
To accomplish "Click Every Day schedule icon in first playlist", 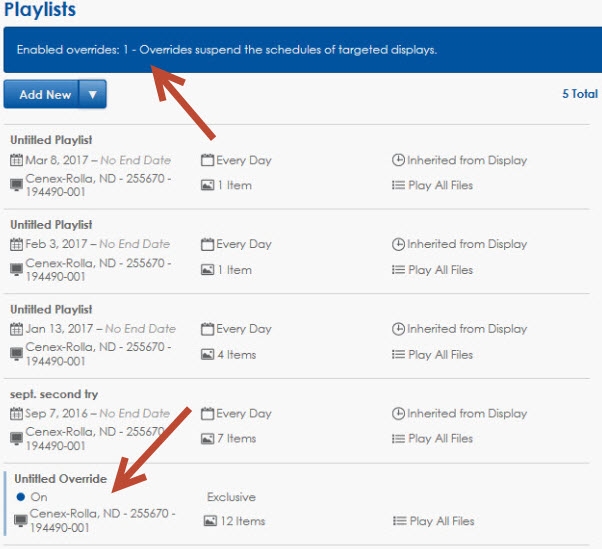I will 208,160.
